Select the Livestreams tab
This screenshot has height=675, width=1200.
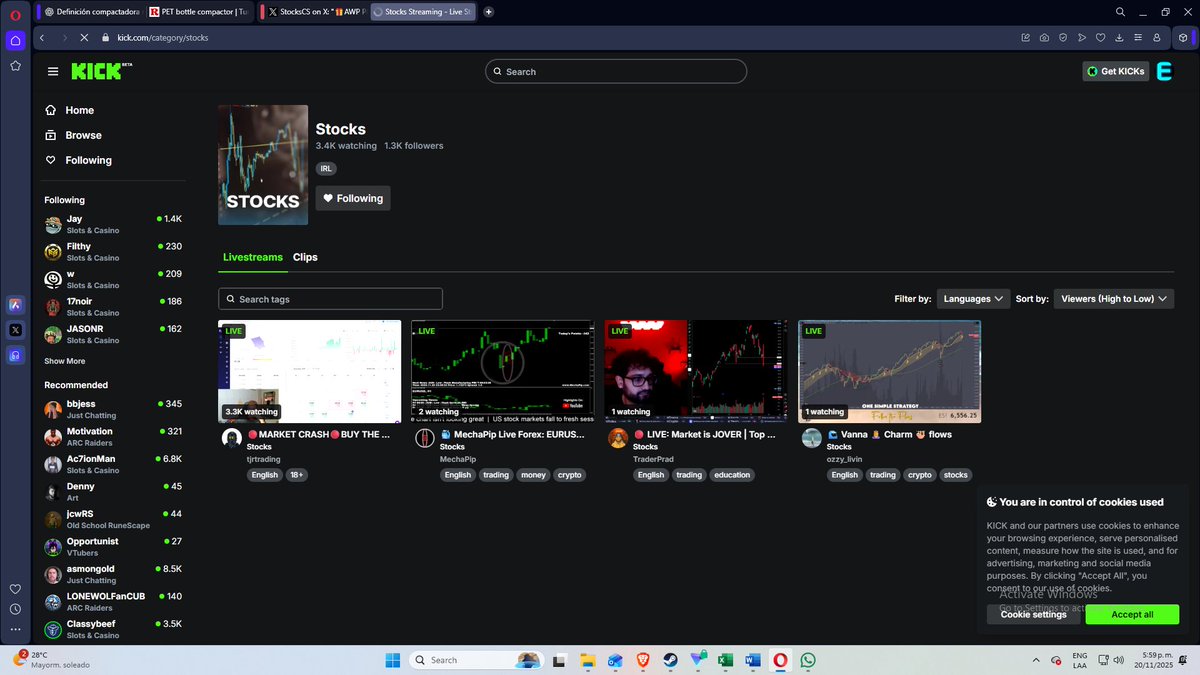coord(253,257)
